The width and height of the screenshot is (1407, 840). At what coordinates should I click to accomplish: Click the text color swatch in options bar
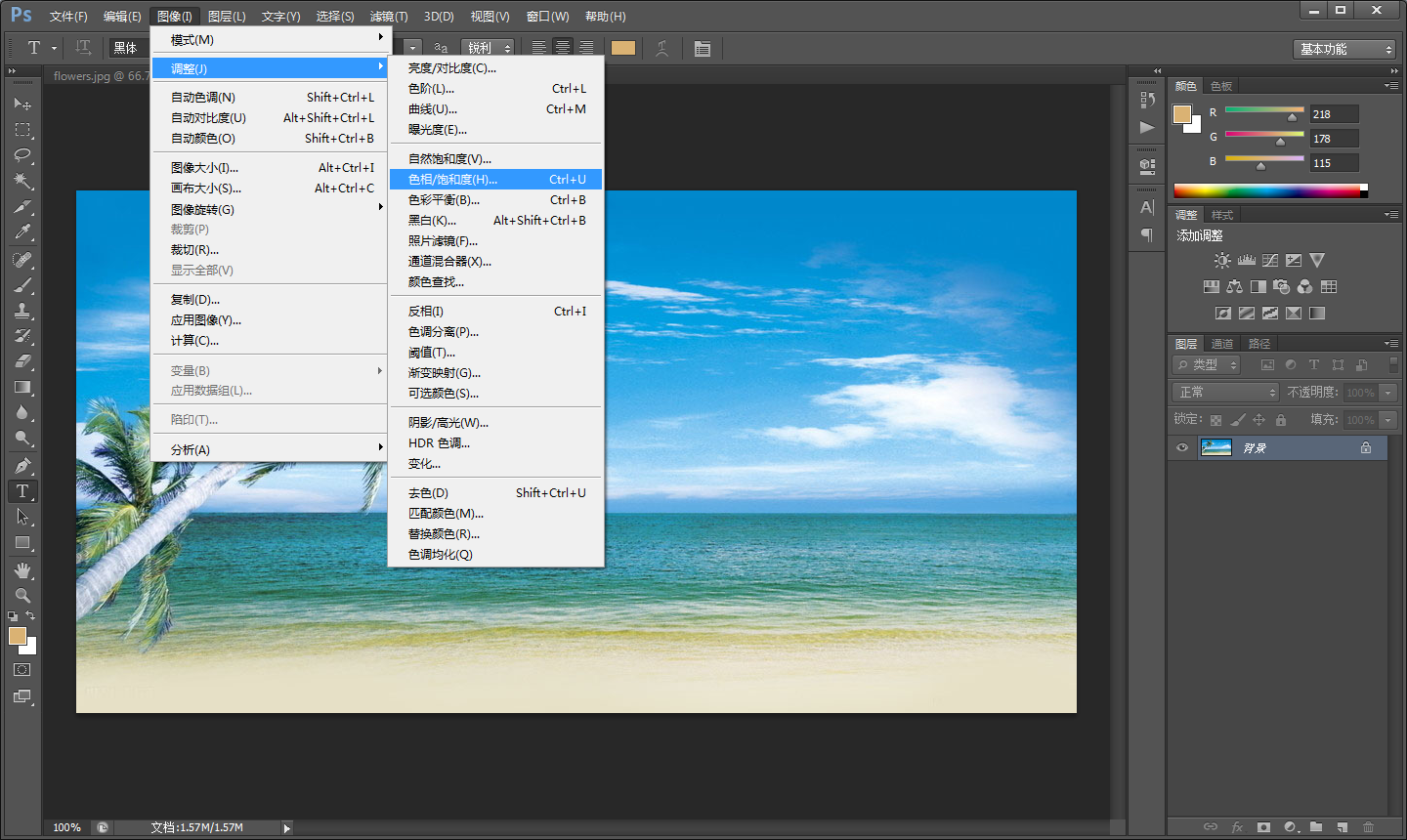click(x=623, y=48)
